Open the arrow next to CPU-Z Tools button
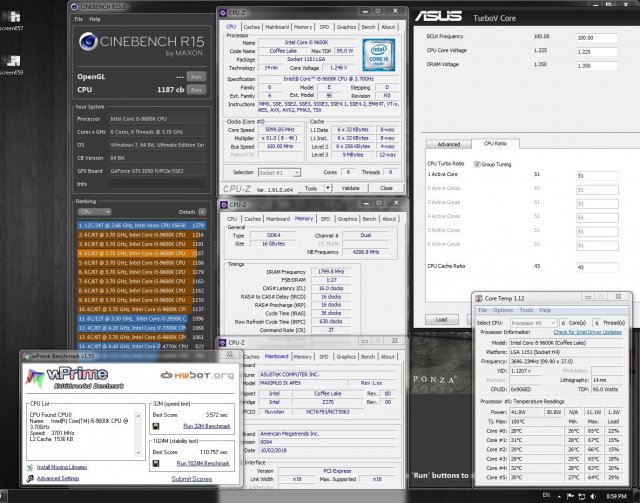The width and height of the screenshot is (640, 503). [327, 188]
